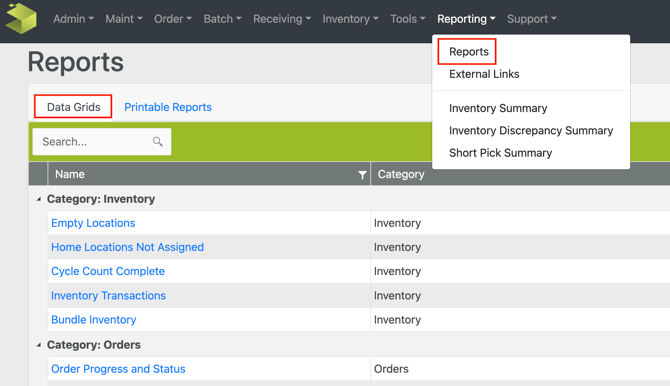Open the Inventory dropdown menu
This screenshot has height=386, width=670.
click(x=350, y=19)
